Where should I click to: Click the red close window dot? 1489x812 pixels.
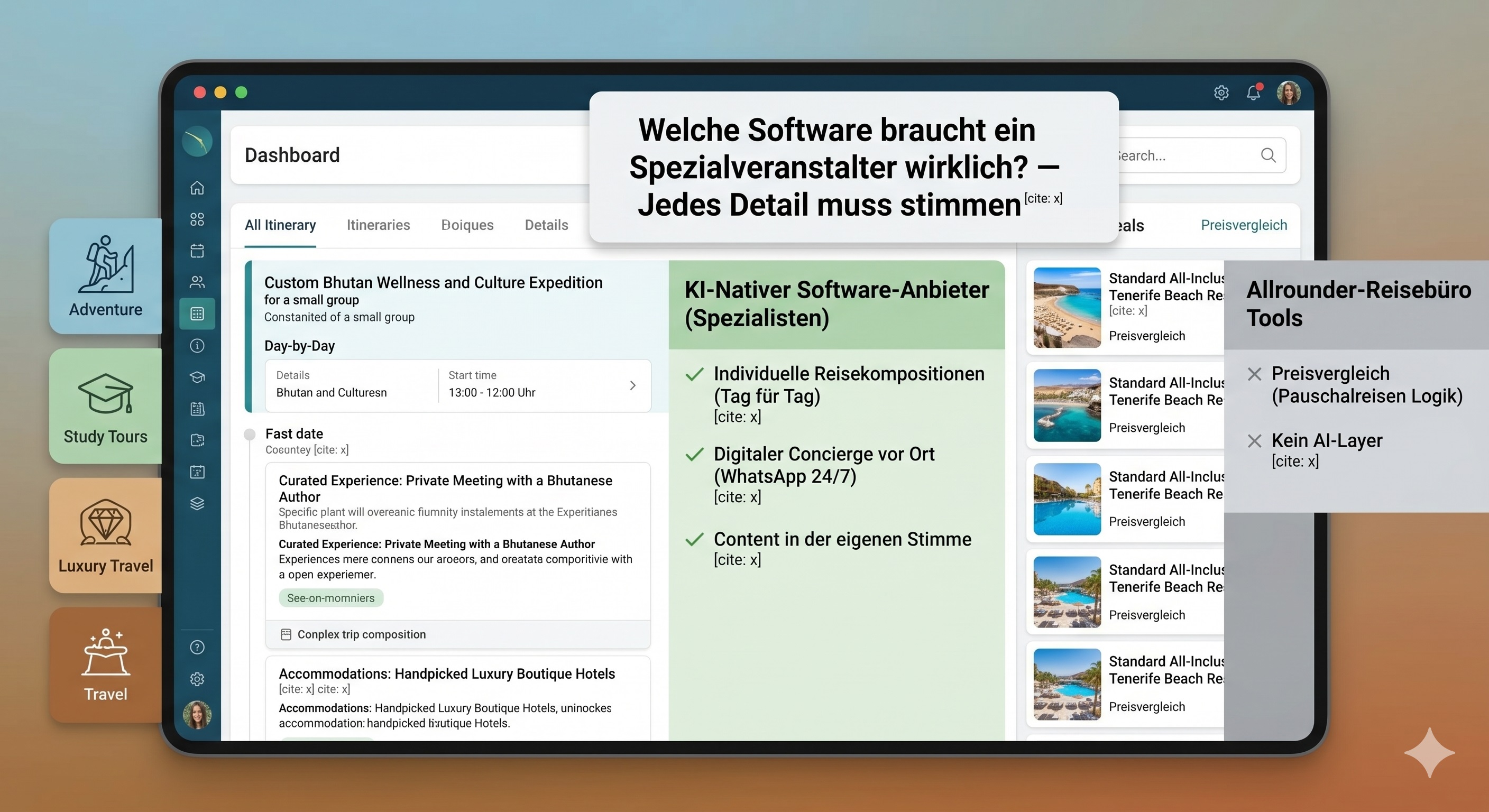(199, 93)
